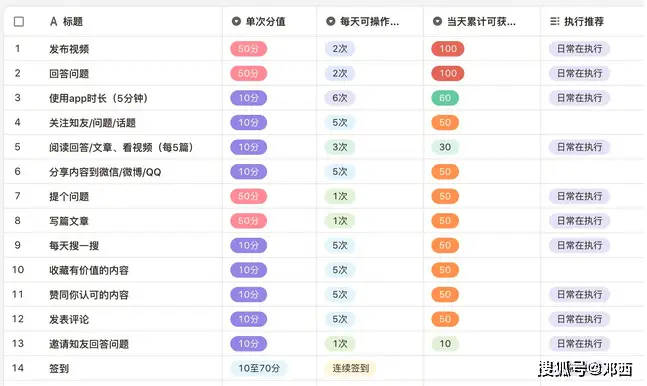Image resolution: width=647 pixels, height=386 pixels.
Task: Click the 10分 tag in 使用app时长 row
Action: pos(248,98)
